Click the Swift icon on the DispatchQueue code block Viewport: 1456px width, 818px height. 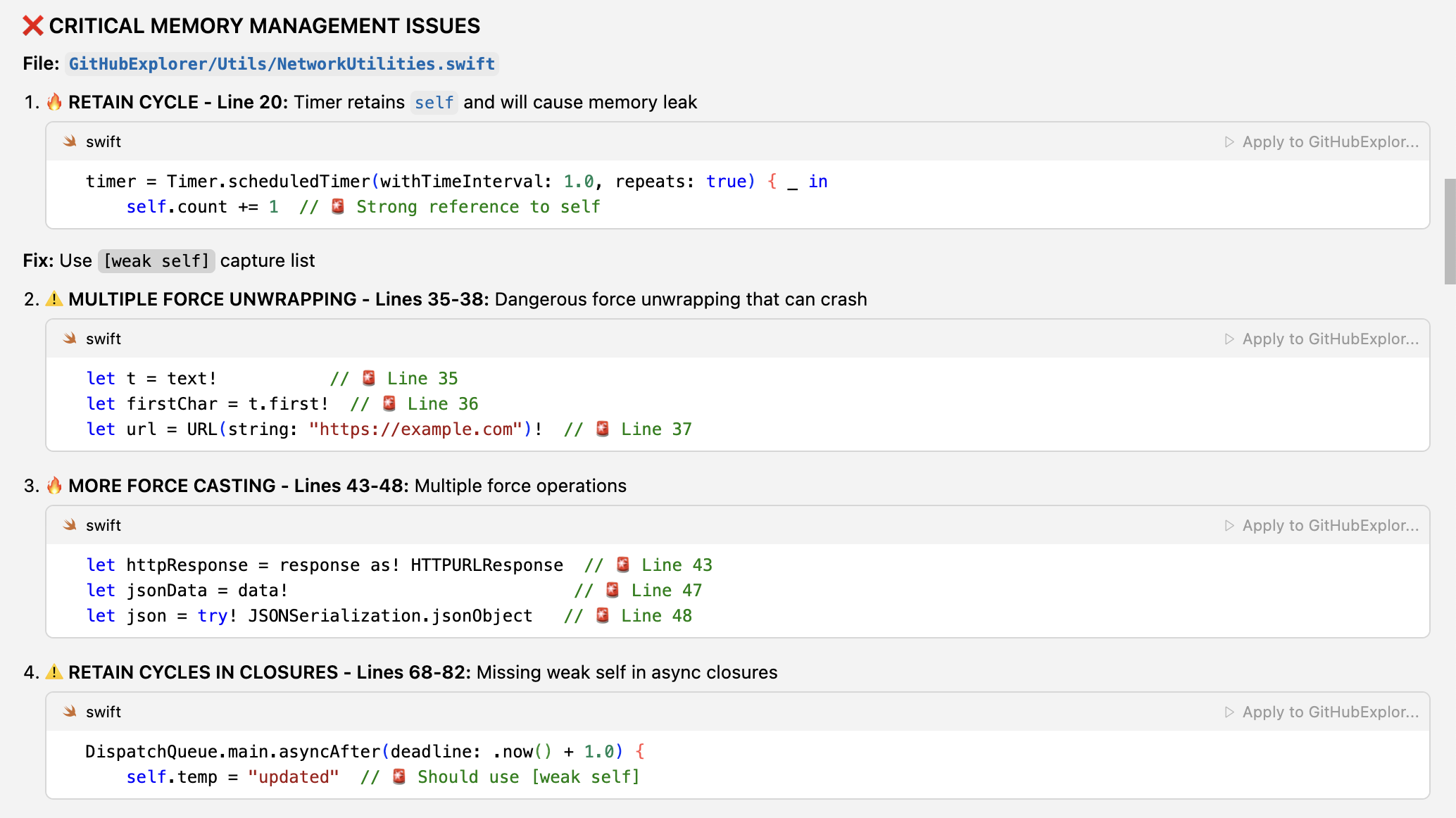pyautogui.click(x=70, y=712)
